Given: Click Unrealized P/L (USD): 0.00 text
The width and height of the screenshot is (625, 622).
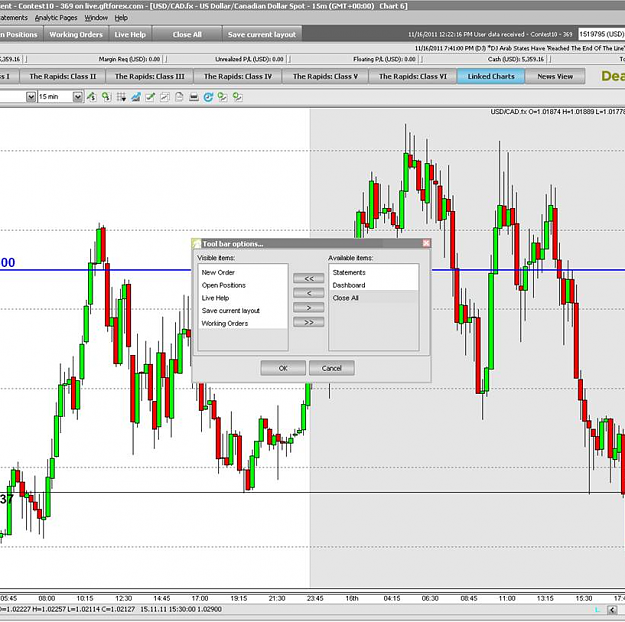Looking at the screenshot, I should [x=249, y=59].
